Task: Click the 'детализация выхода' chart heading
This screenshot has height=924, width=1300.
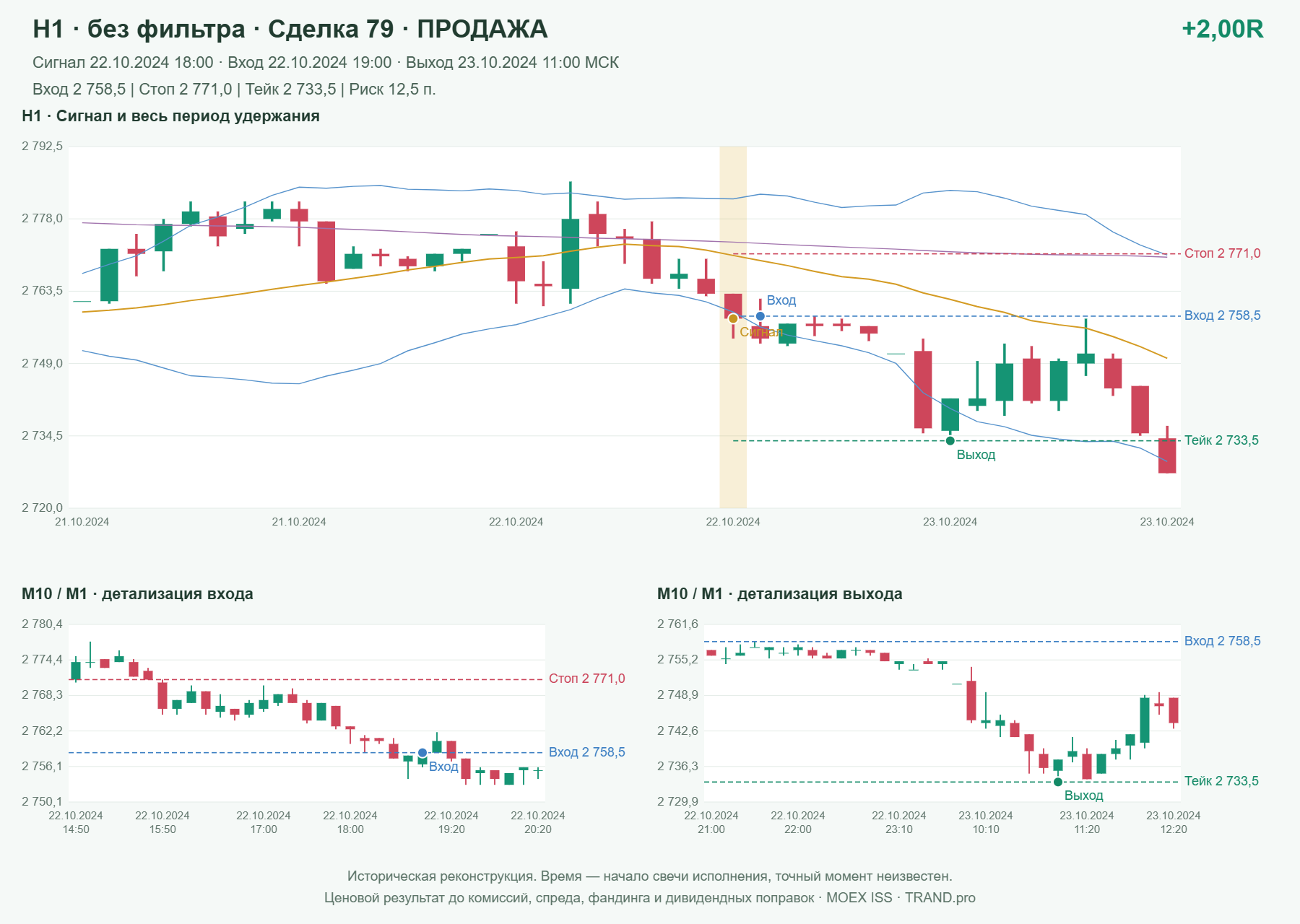Action: click(780, 594)
